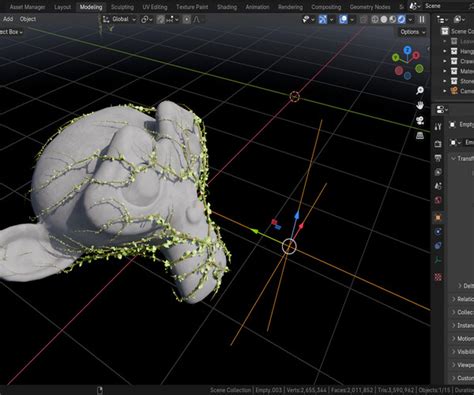Pause the viewport render preview
The height and width of the screenshot is (395, 474).
point(422,20)
